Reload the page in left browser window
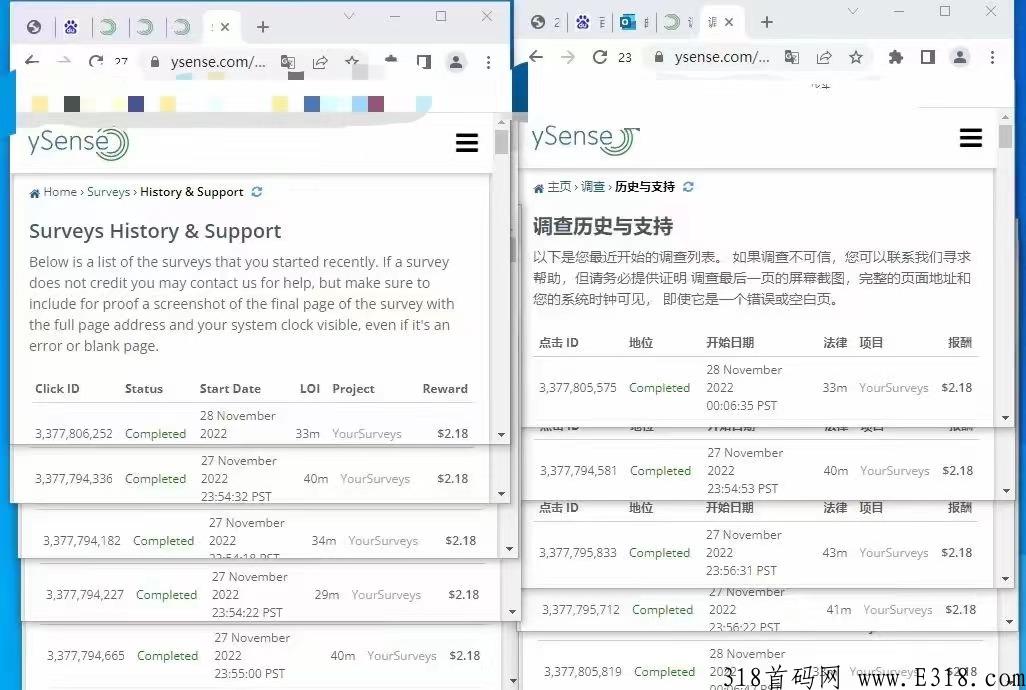The width and height of the screenshot is (1026, 690). (x=96, y=61)
